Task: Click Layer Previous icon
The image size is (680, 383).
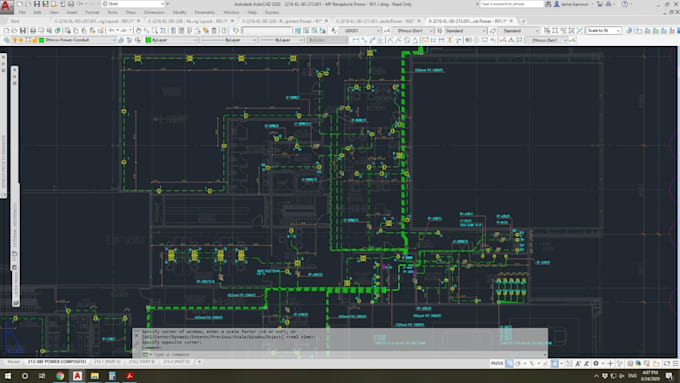Action: [x=129, y=40]
